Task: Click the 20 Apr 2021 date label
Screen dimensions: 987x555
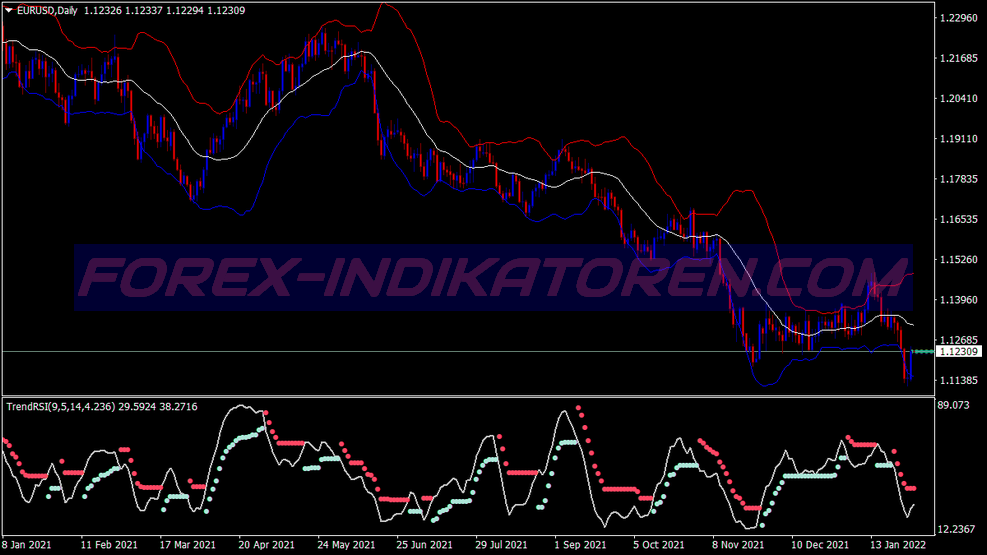Action: click(266, 545)
